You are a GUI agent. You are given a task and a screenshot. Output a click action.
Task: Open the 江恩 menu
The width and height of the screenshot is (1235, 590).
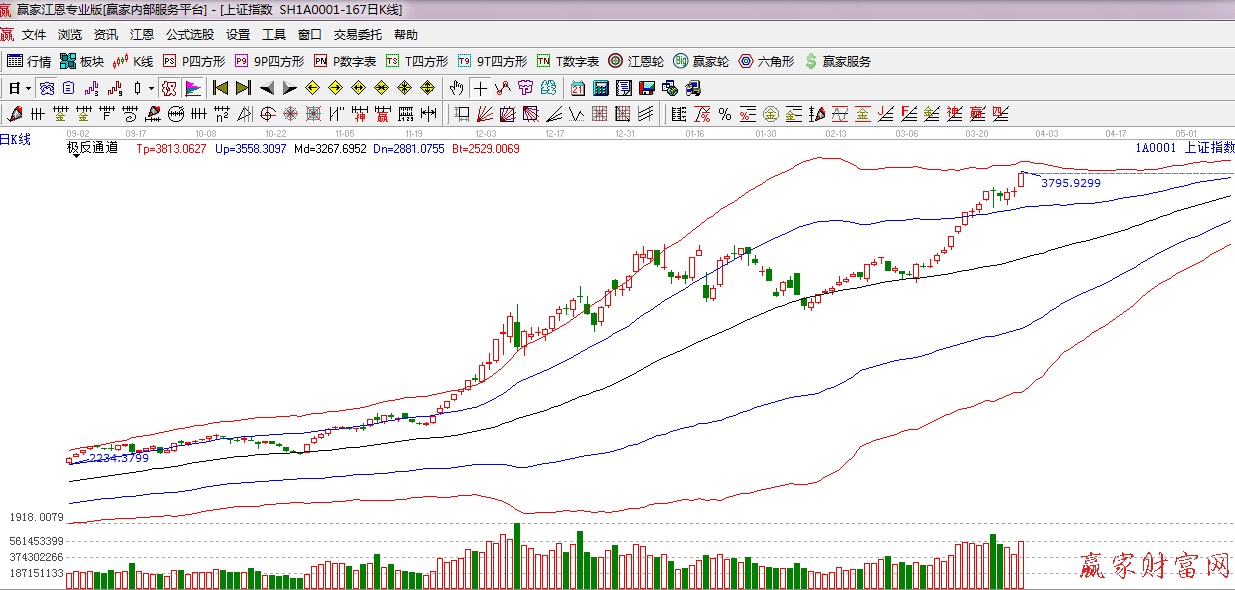(142, 35)
